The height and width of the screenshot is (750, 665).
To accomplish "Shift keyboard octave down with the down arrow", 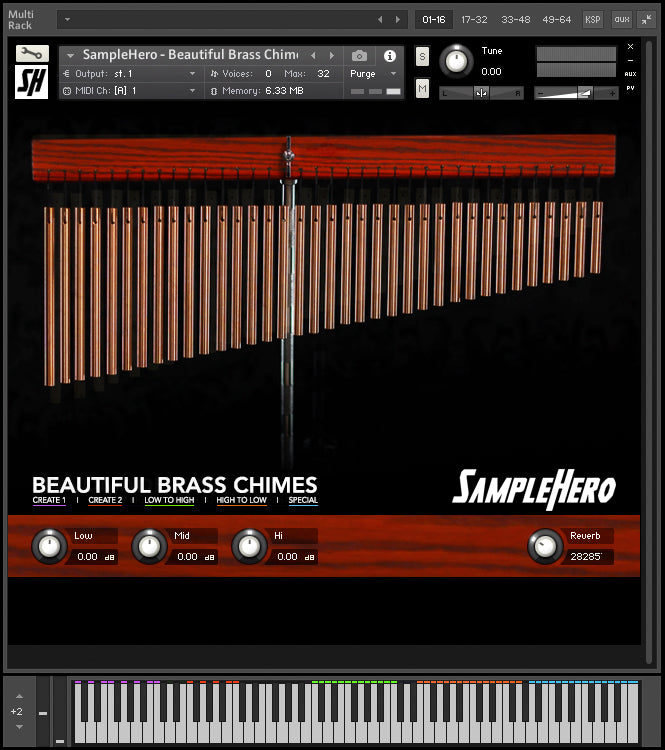I will point(19,727).
